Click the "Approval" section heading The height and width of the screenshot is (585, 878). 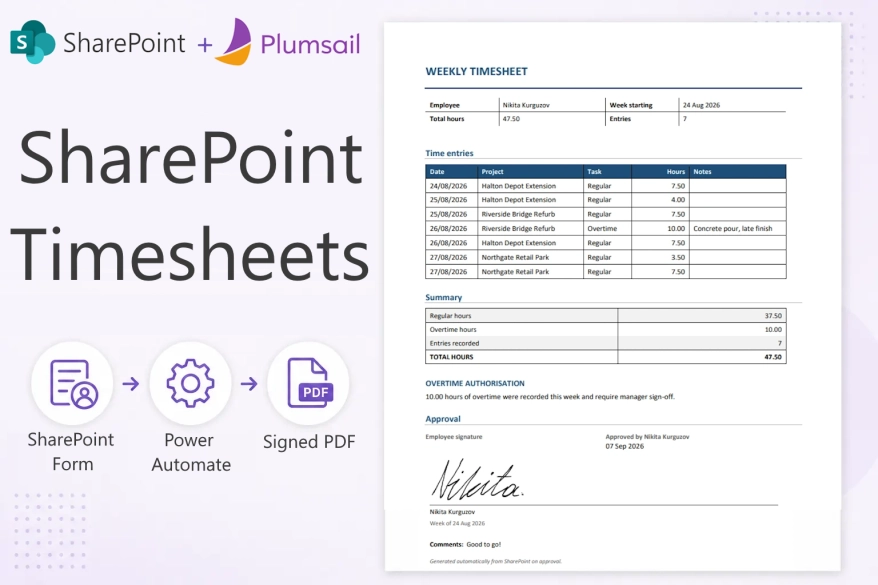(442, 419)
